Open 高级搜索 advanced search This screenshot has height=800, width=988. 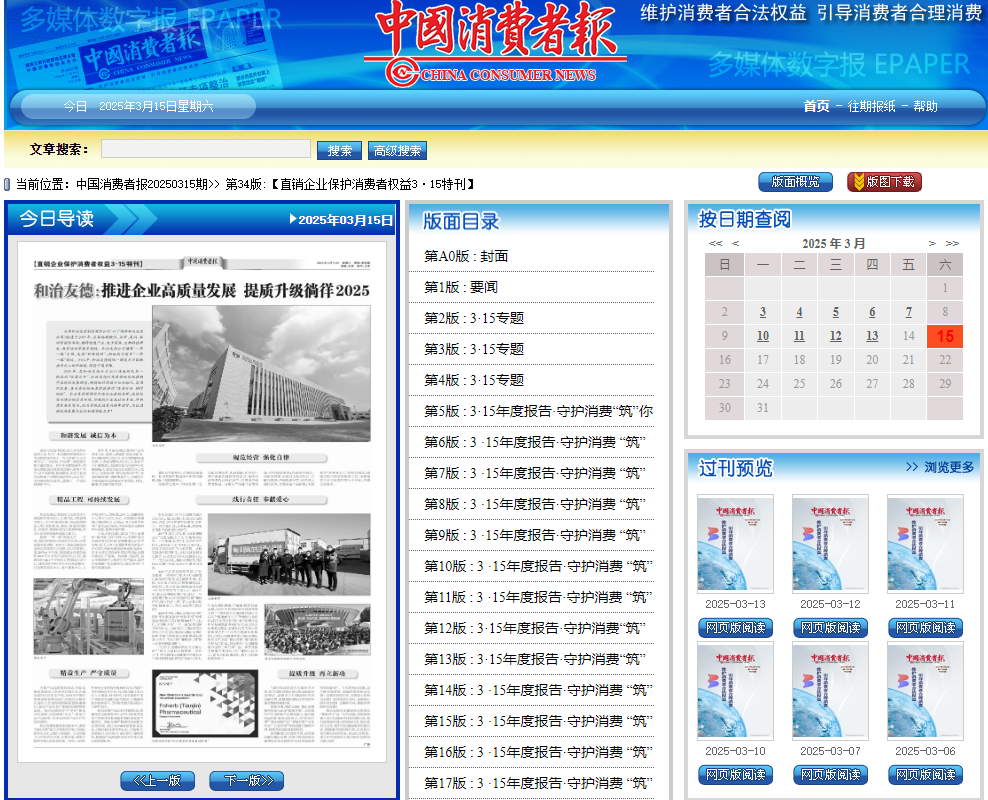pyautogui.click(x=397, y=151)
